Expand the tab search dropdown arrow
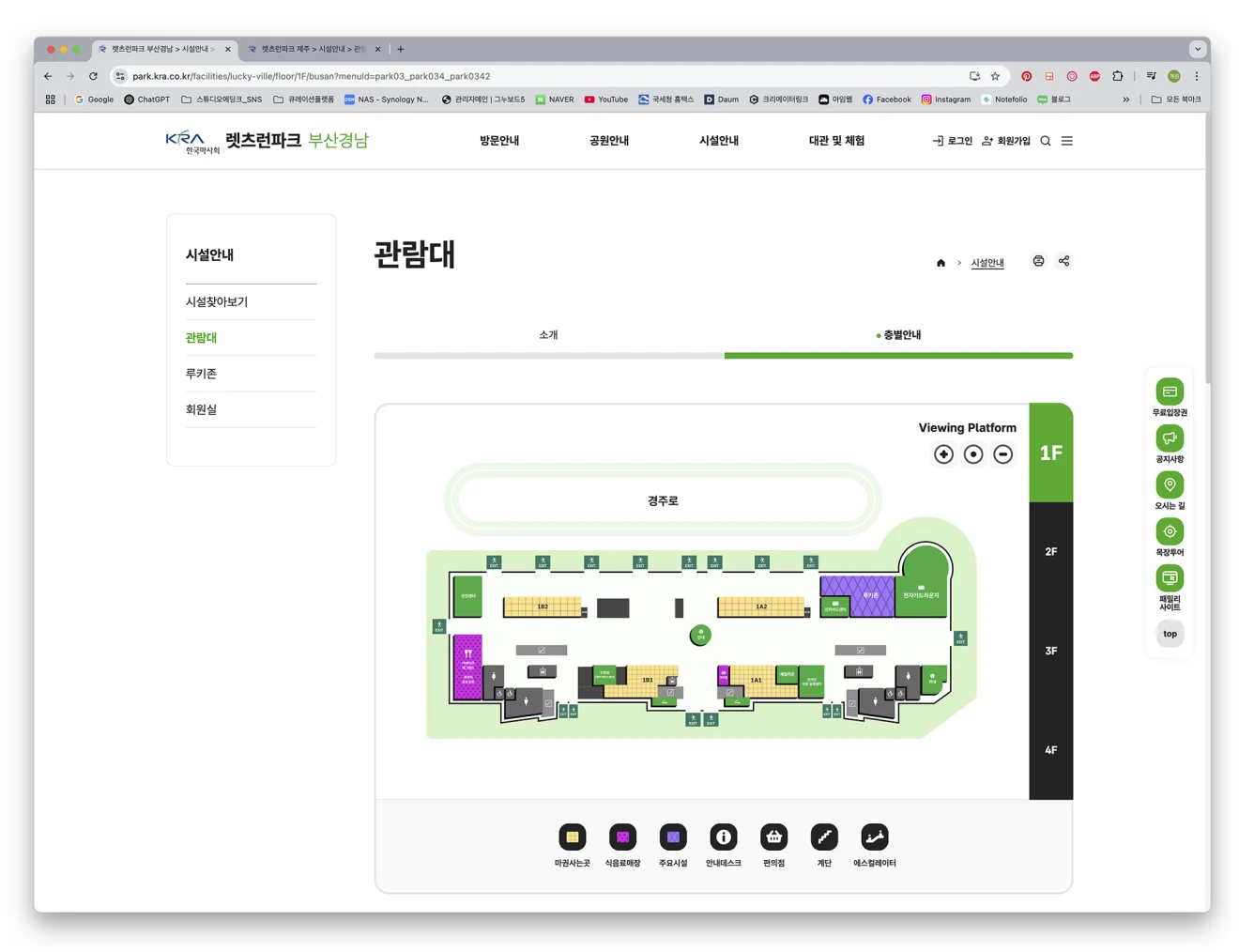This screenshot has height=952, width=1239. click(x=1198, y=49)
